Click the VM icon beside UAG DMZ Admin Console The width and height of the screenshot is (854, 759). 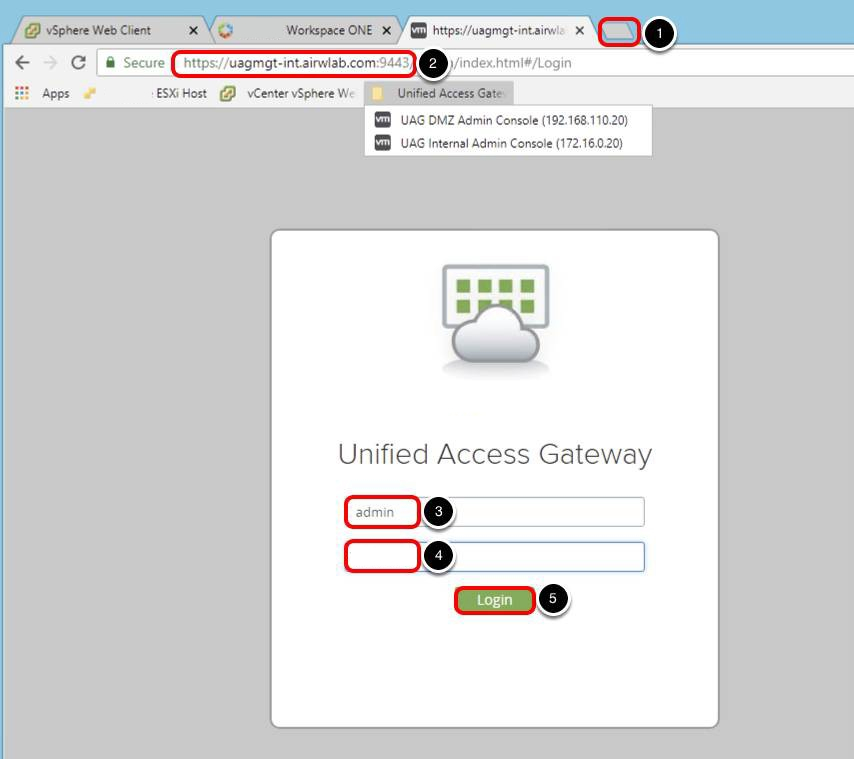click(383, 120)
